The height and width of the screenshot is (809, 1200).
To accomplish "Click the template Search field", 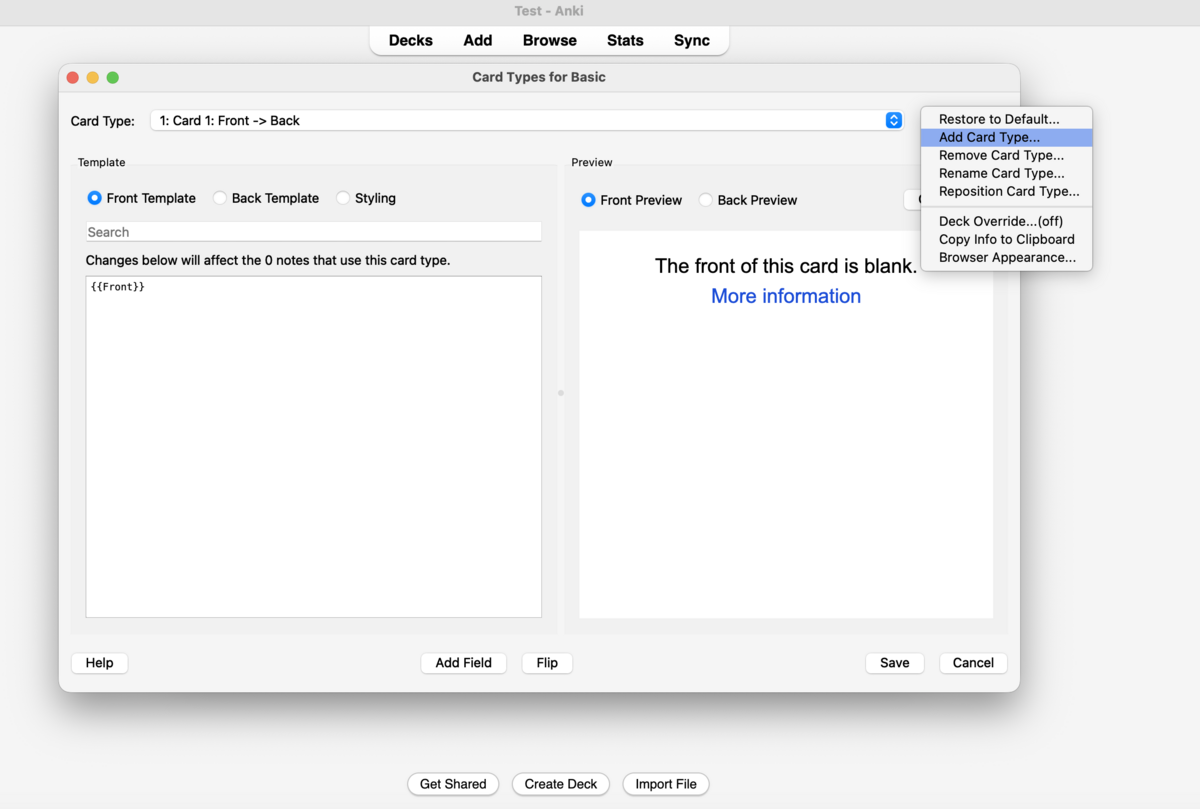I will tap(313, 232).
